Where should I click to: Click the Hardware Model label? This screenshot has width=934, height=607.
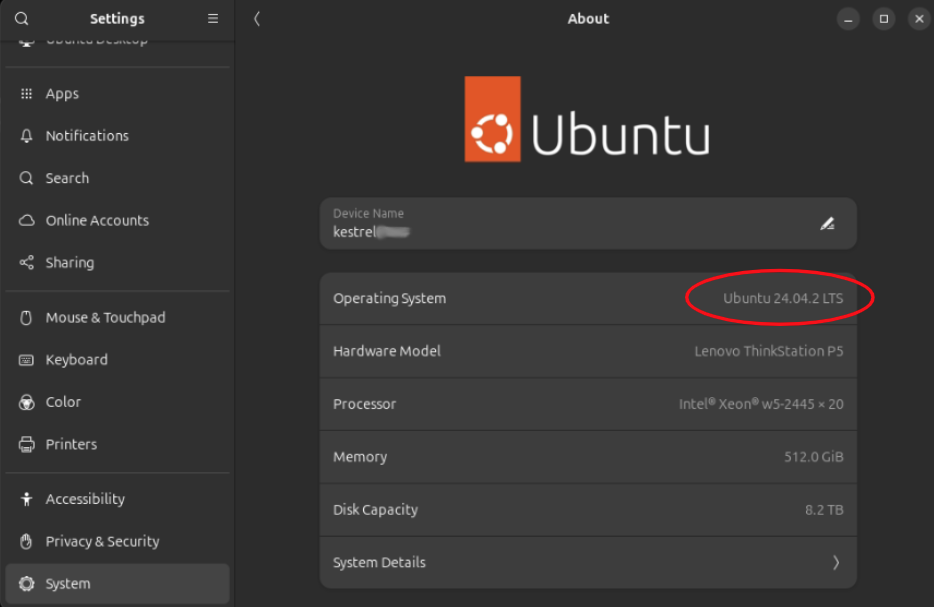[387, 351]
